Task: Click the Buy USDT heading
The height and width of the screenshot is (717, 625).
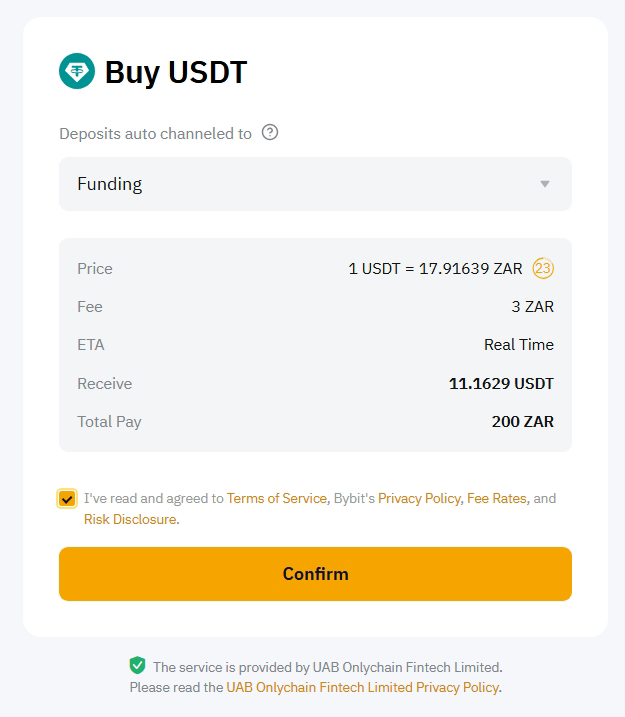Action: 176,72
